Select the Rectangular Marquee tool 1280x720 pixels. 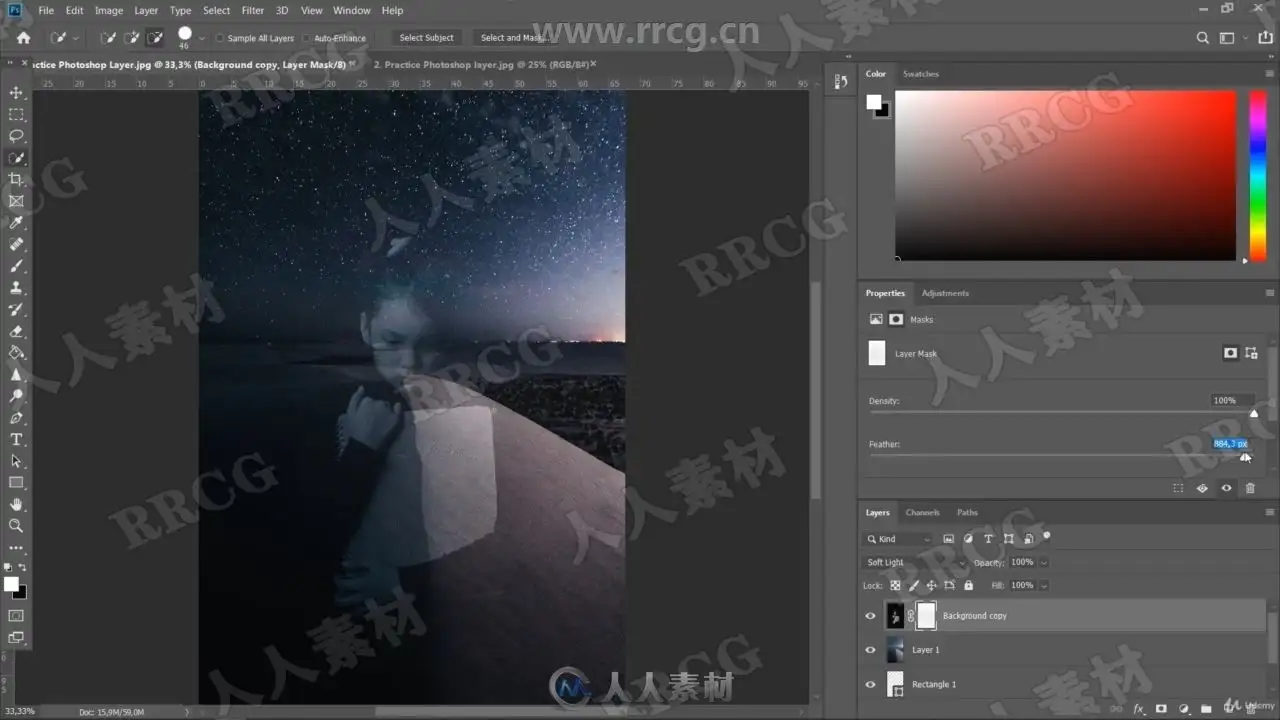(16, 114)
